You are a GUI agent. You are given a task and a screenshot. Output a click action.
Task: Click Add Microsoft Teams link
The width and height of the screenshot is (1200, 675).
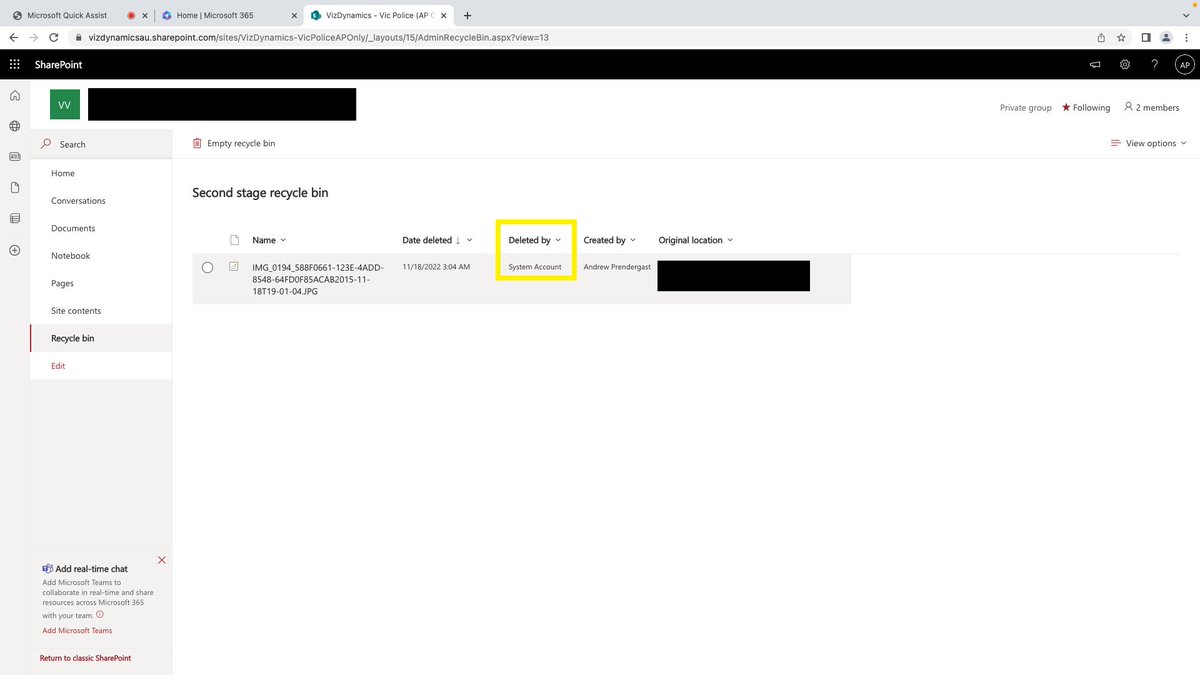(x=77, y=631)
